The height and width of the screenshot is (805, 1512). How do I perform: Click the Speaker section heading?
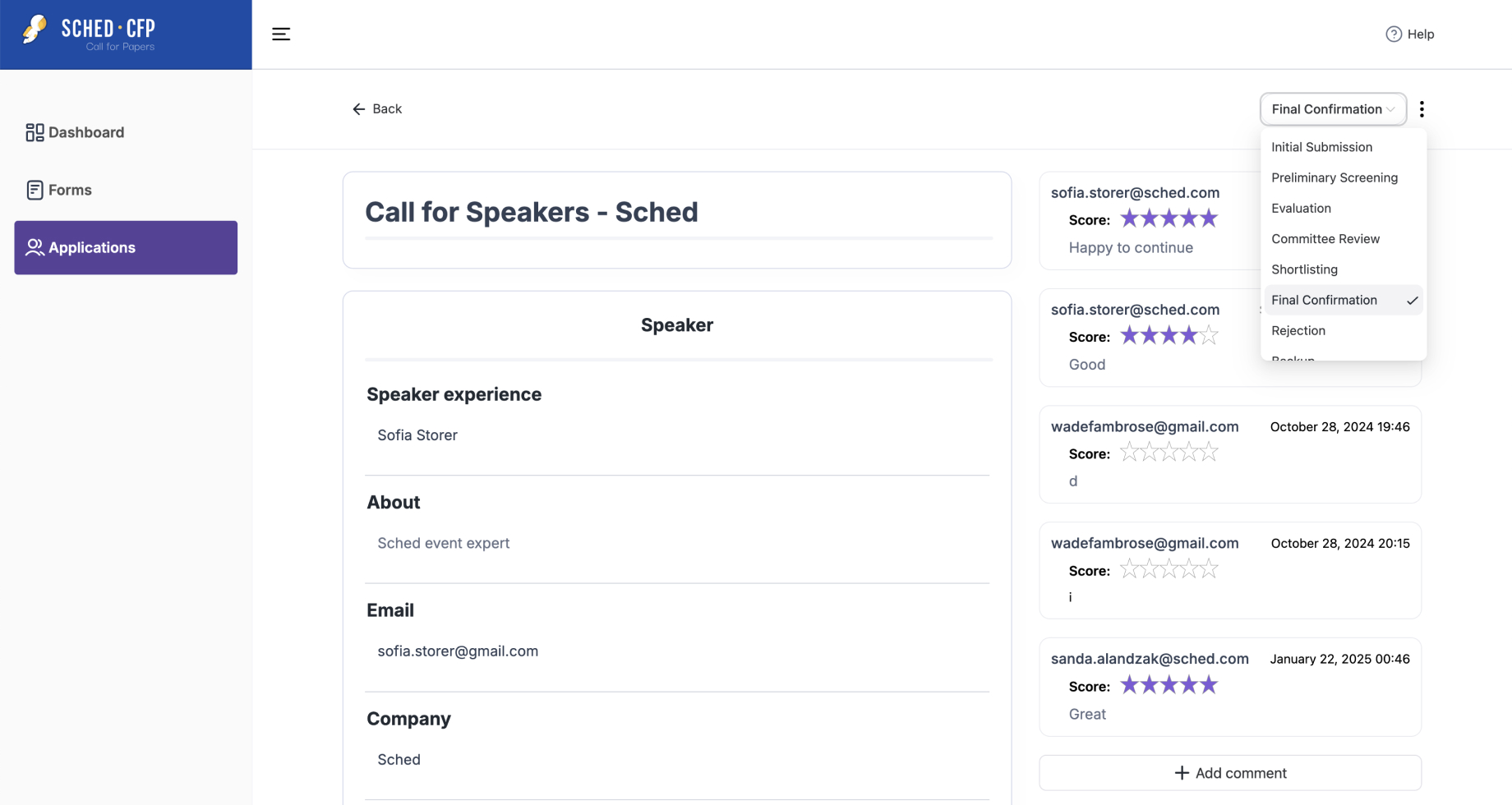[677, 325]
